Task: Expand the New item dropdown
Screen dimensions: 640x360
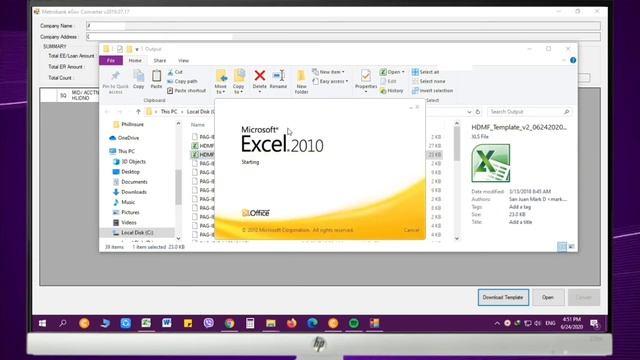Action: pyautogui.click(x=329, y=72)
